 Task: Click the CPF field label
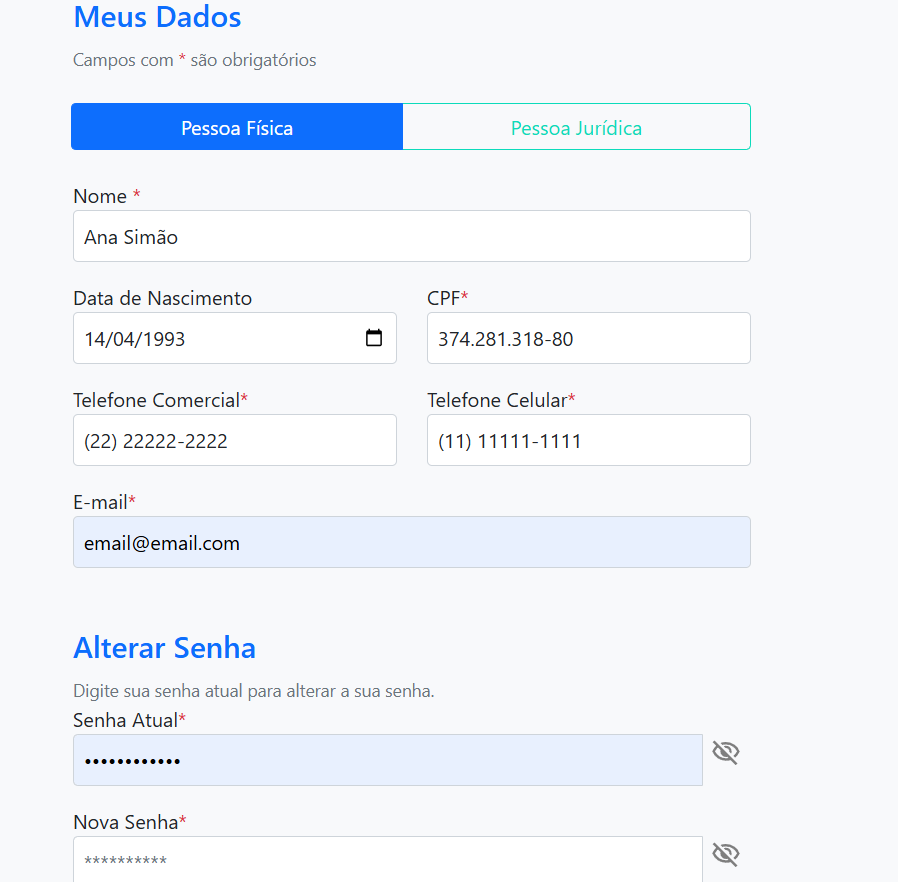click(443, 298)
